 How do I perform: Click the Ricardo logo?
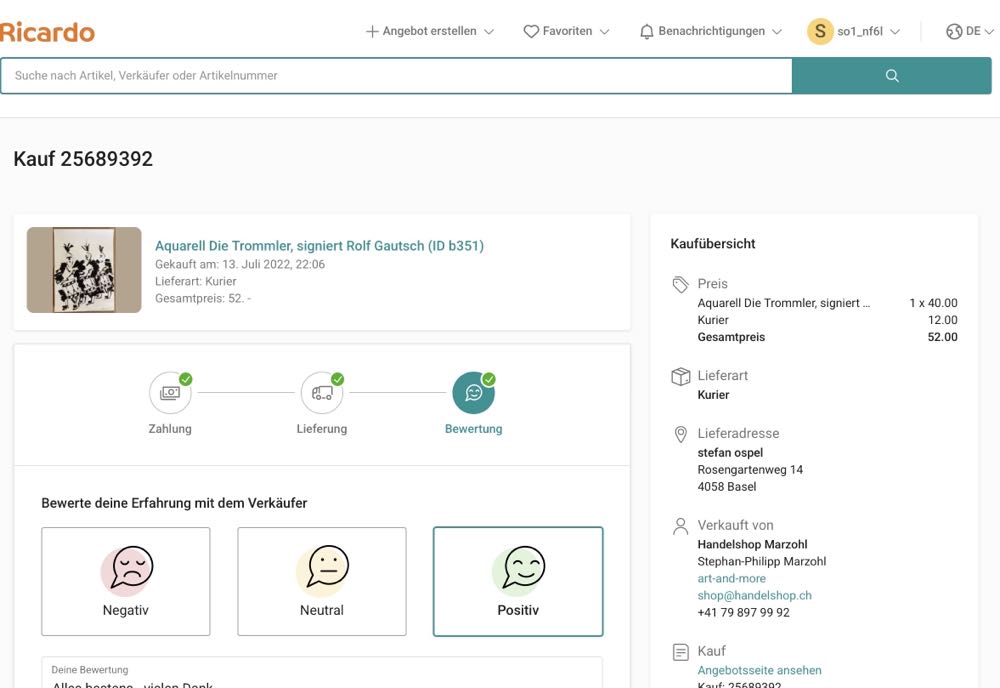(x=47, y=32)
